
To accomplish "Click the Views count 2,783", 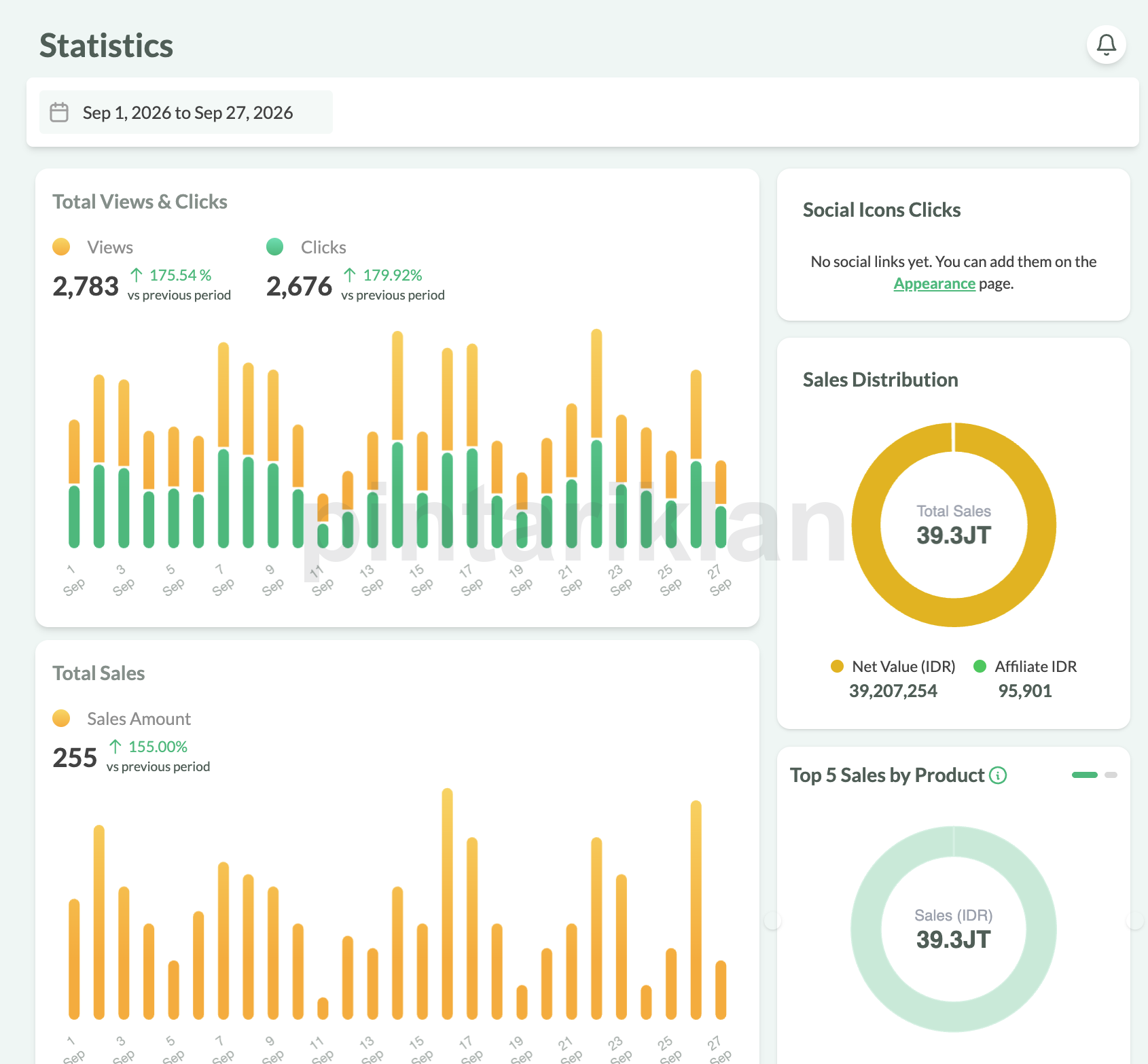I will [x=86, y=286].
